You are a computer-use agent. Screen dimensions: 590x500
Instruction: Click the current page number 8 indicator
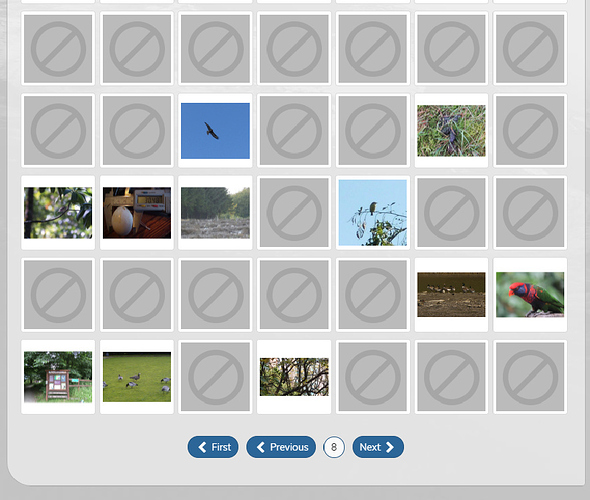334,447
